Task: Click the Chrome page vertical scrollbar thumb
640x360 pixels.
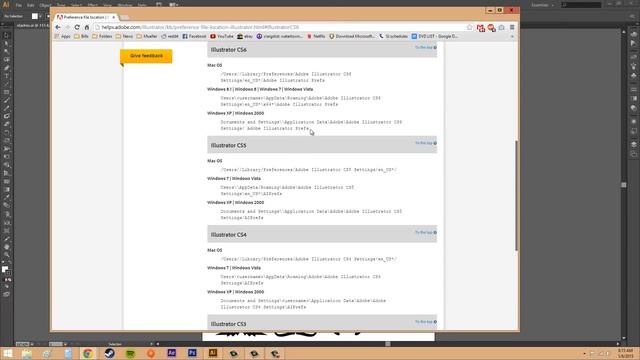Action: pyautogui.click(x=516, y=196)
